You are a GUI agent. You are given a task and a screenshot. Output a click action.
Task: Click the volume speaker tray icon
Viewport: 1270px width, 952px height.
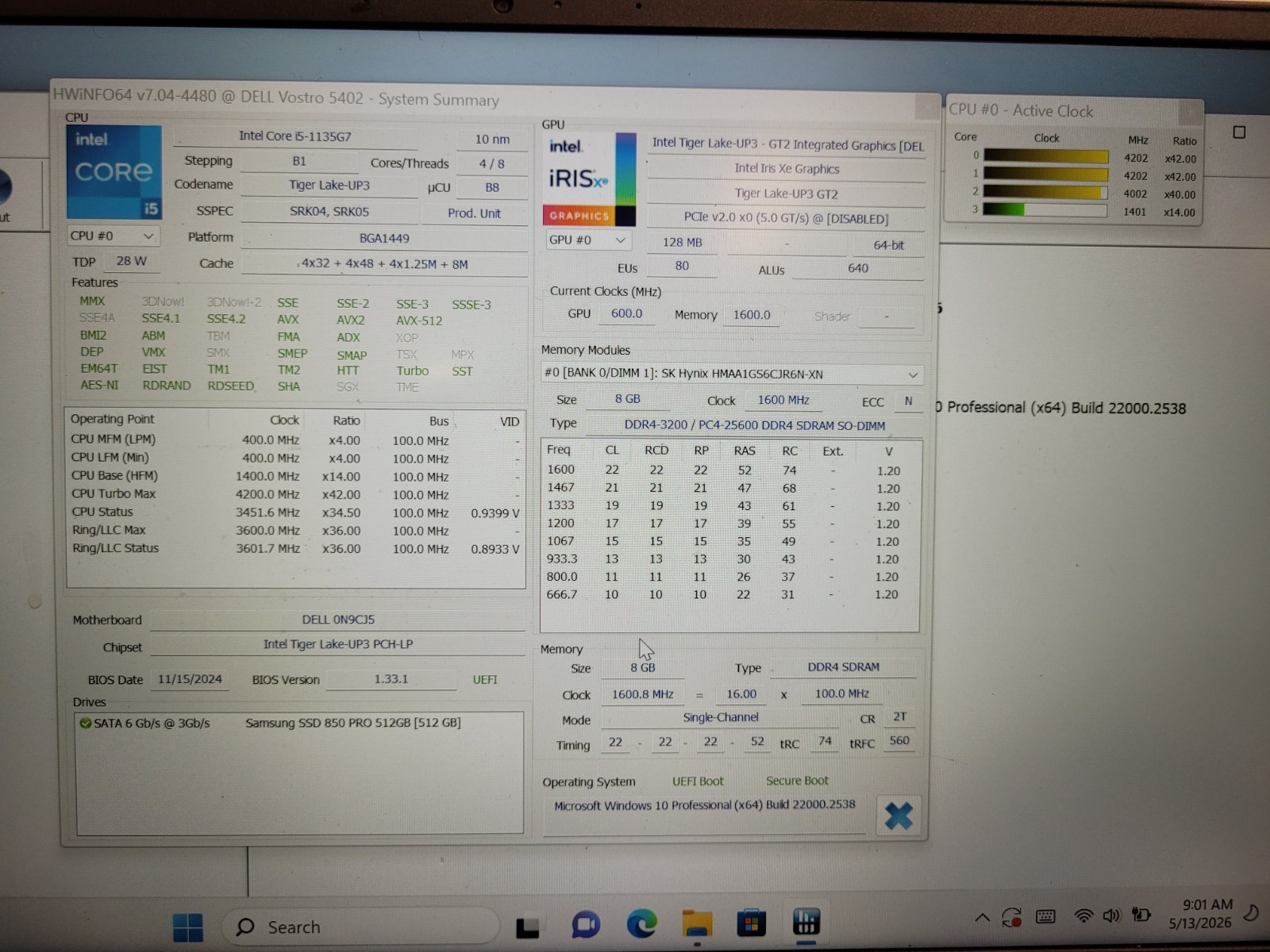click(1110, 916)
